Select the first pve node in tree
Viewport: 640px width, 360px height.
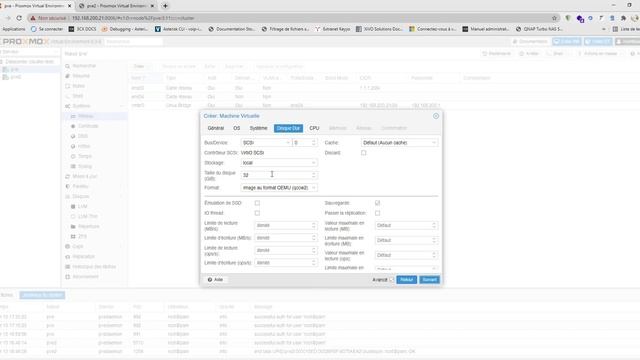[14, 69]
